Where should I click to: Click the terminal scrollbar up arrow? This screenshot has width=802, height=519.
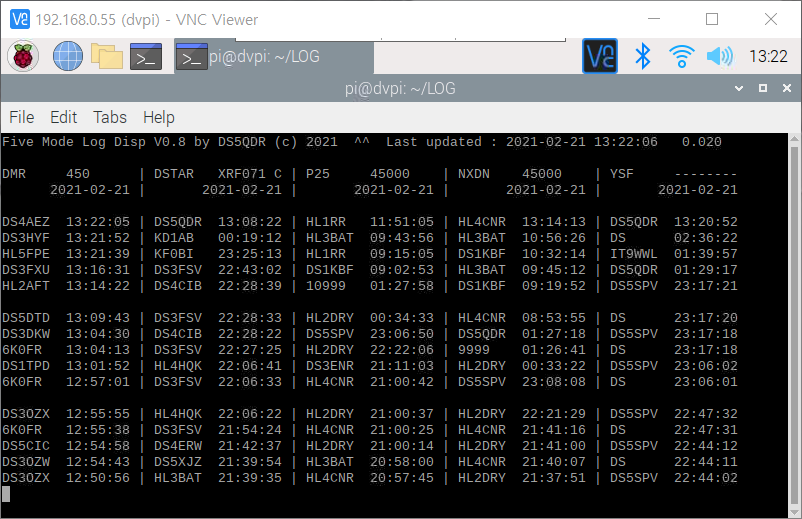tap(794, 139)
